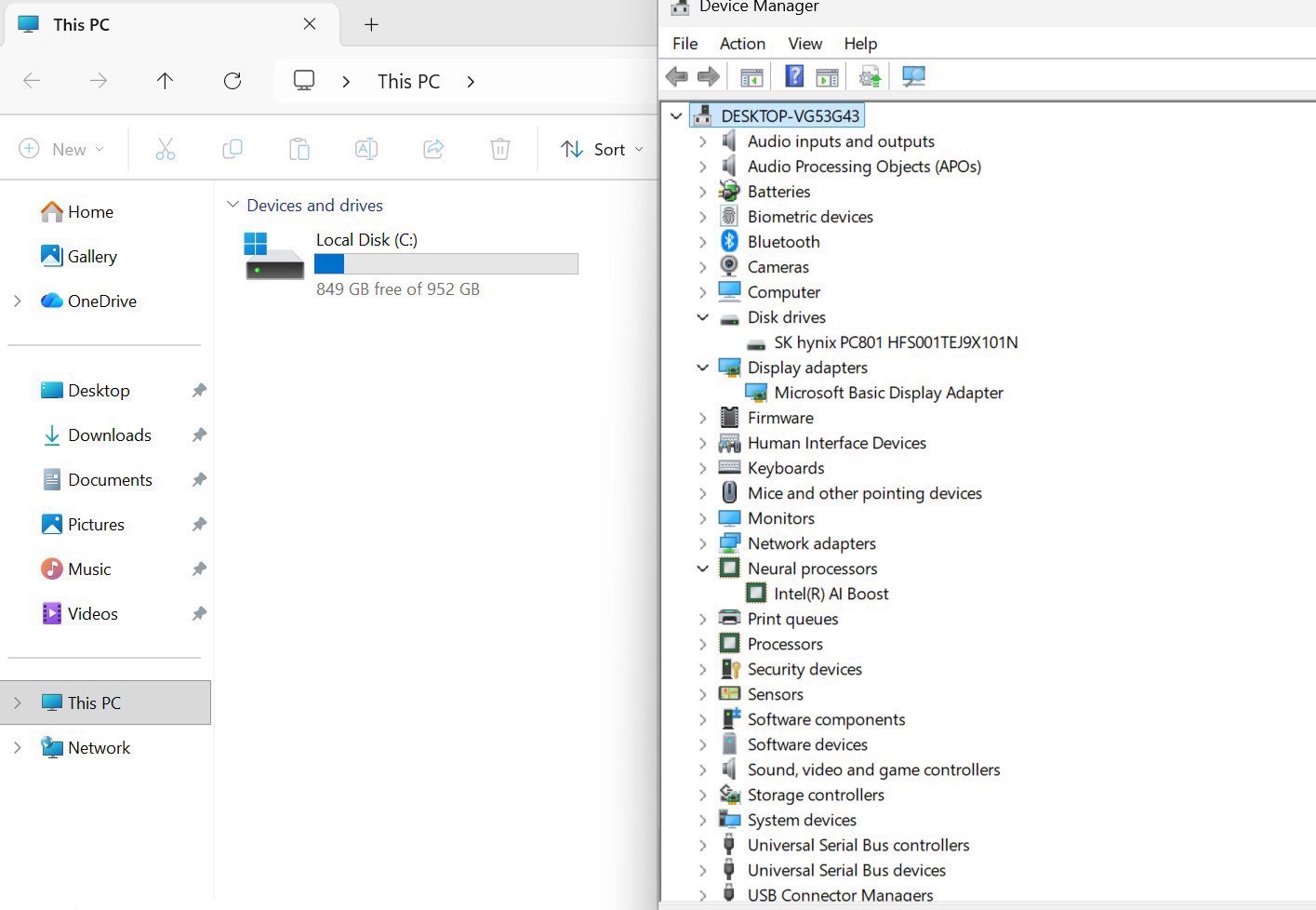Select Local Disk (C:) storage usage bar
The height and width of the screenshot is (910, 1316).
(446, 264)
